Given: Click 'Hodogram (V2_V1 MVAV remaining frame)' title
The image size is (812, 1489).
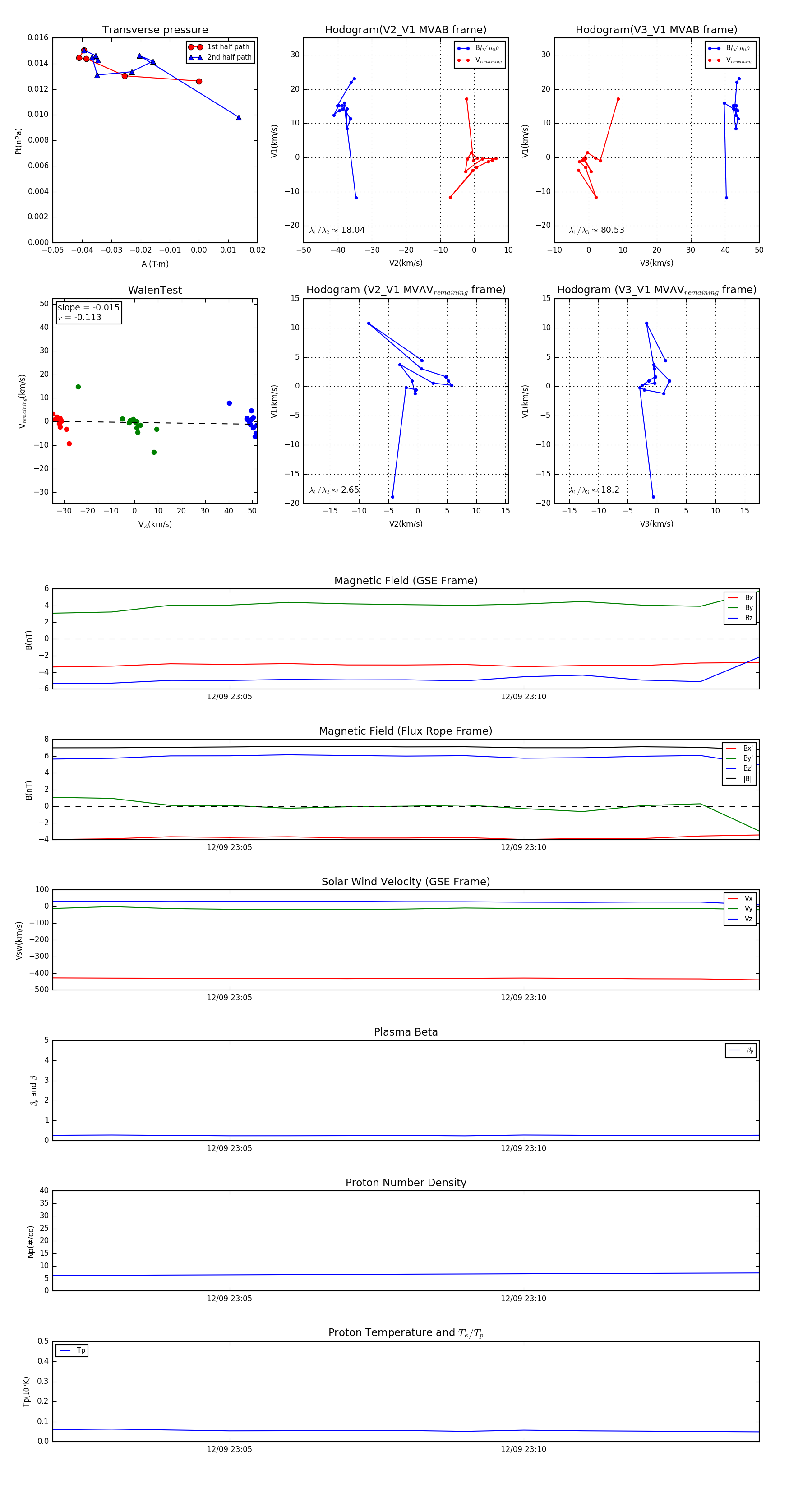Looking at the screenshot, I should 406,290.
